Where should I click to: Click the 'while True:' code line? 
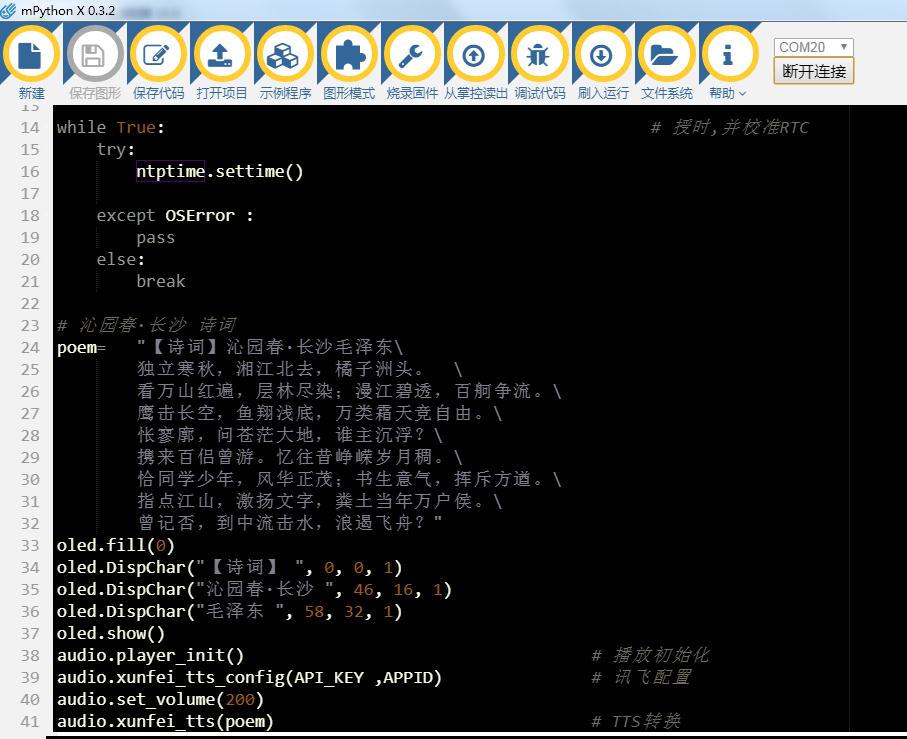[x=110, y=127]
